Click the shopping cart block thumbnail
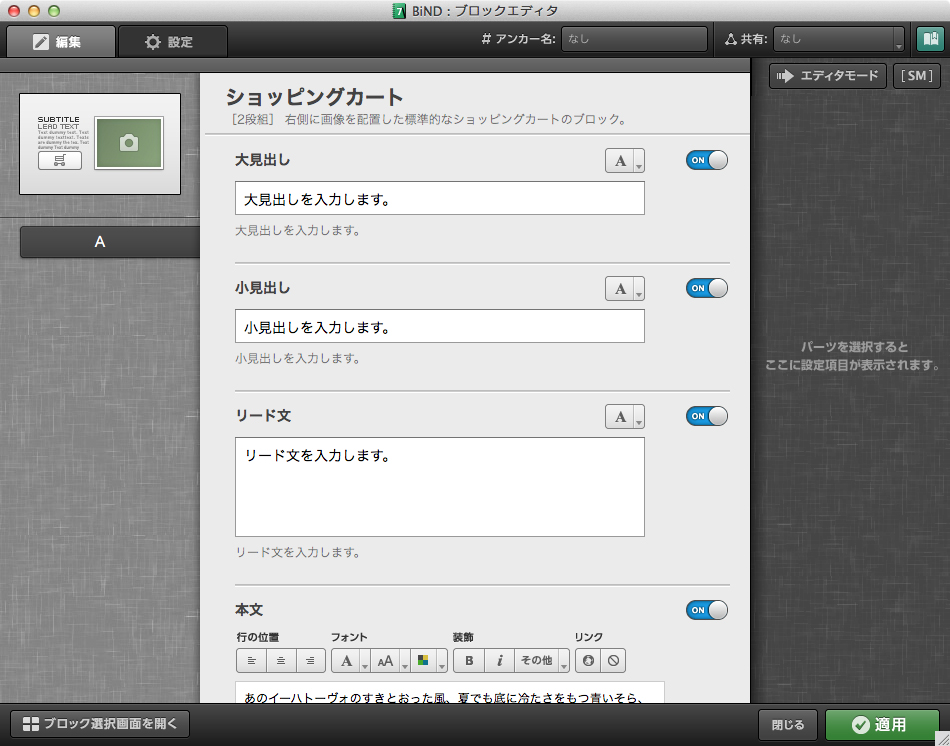 [x=100, y=144]
